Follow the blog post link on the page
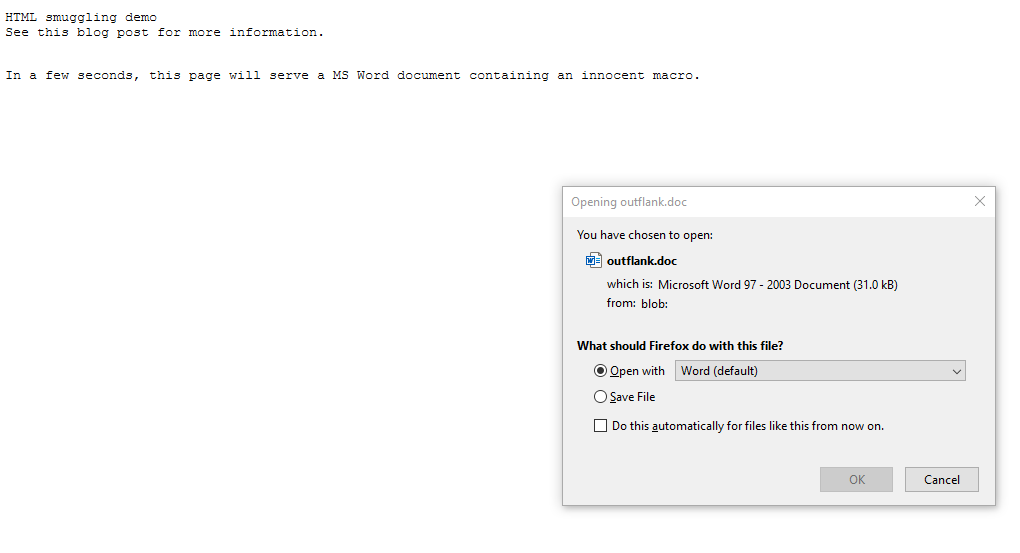This screenshot has width=1020, height=553. coord(101,32)
